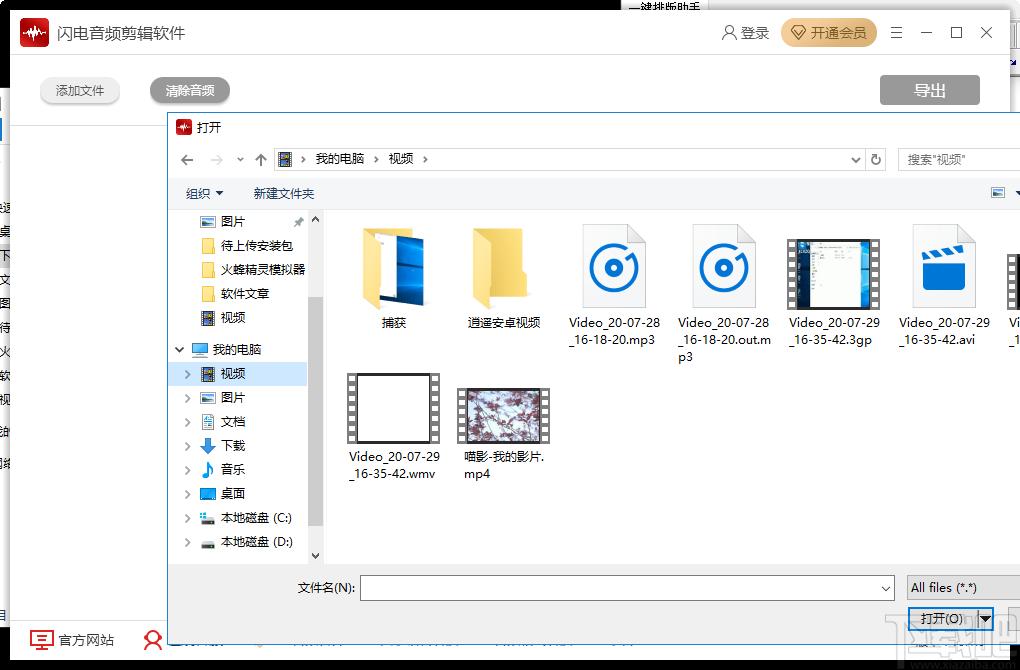Select 下载 in the navigation tree

tap(224, 446)
